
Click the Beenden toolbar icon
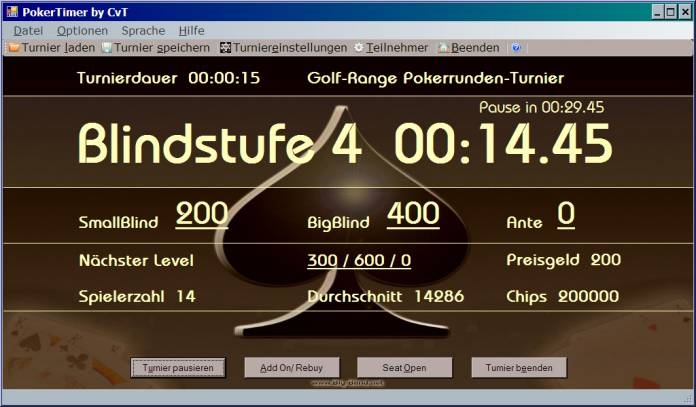click(x=444, y=47)
